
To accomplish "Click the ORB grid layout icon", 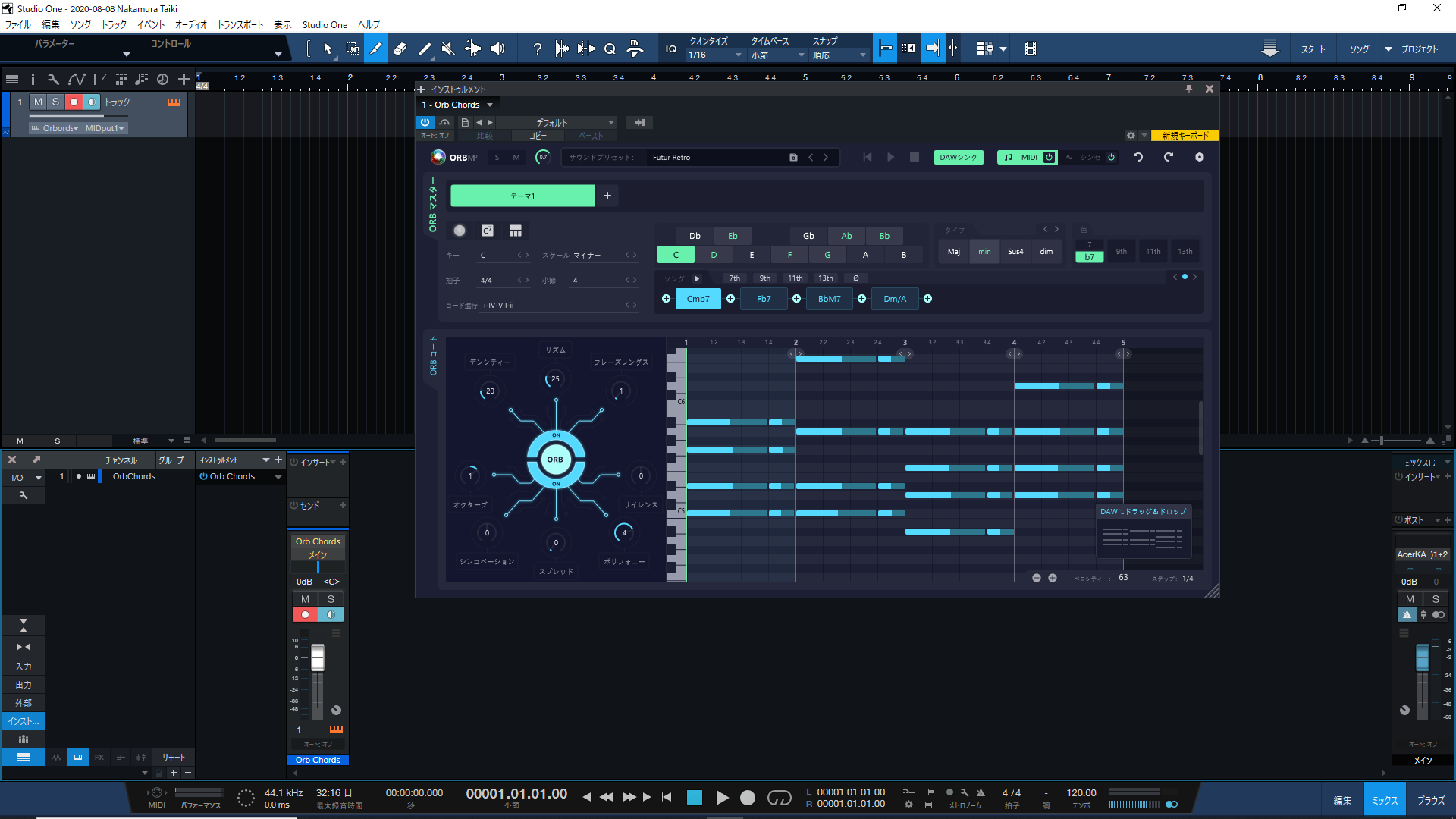I will [x=516, y=231].
